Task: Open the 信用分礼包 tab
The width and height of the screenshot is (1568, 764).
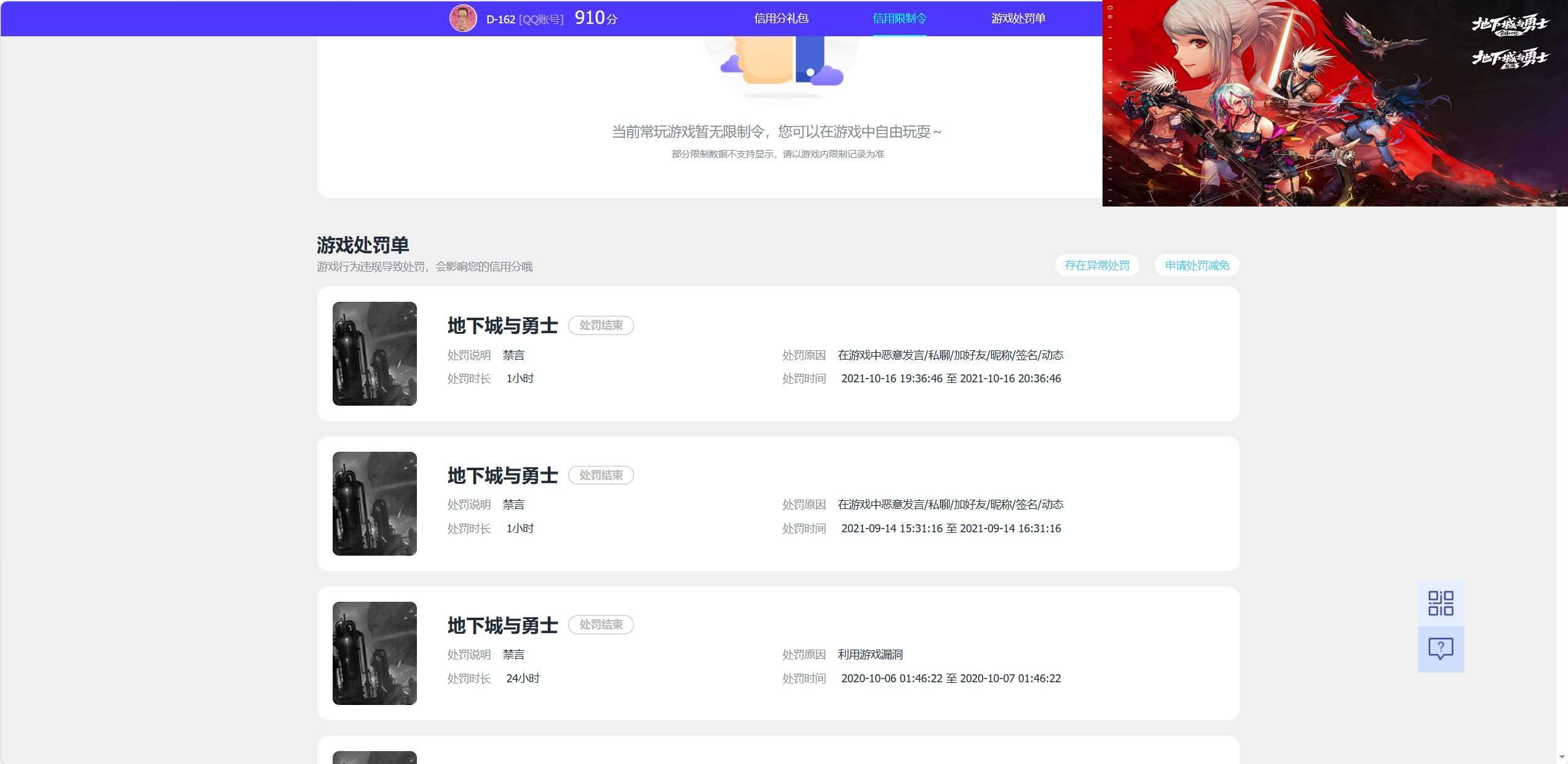Action: pos(781,18)
